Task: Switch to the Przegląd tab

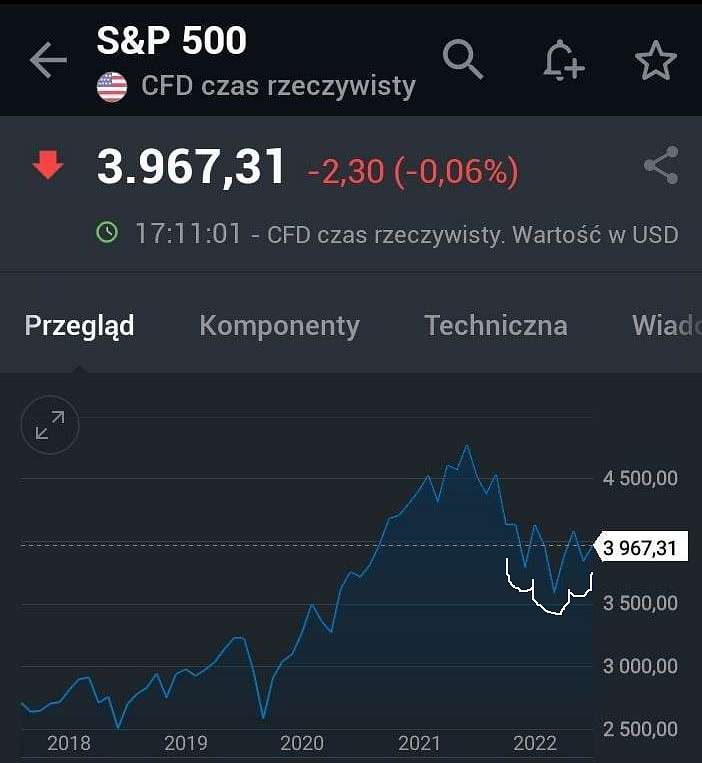Action: coord(79,325)
